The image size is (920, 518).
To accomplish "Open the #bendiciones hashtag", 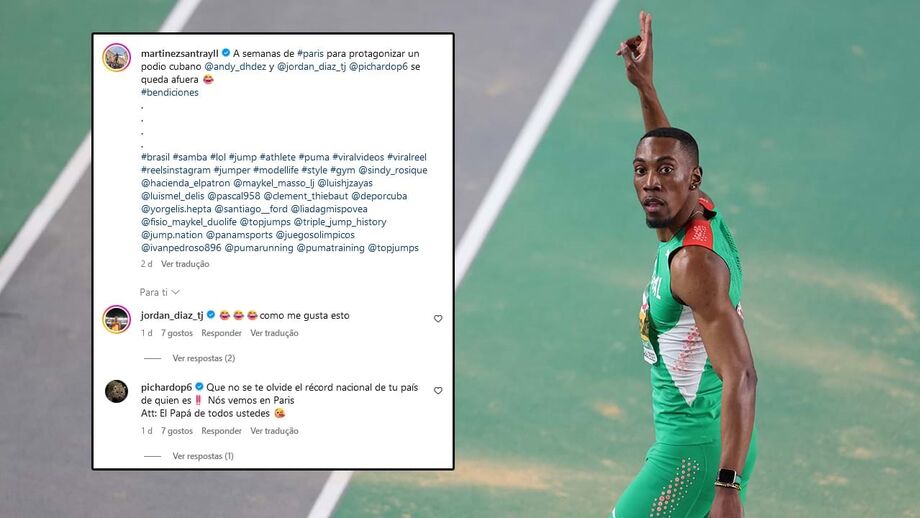I will 170,92.
